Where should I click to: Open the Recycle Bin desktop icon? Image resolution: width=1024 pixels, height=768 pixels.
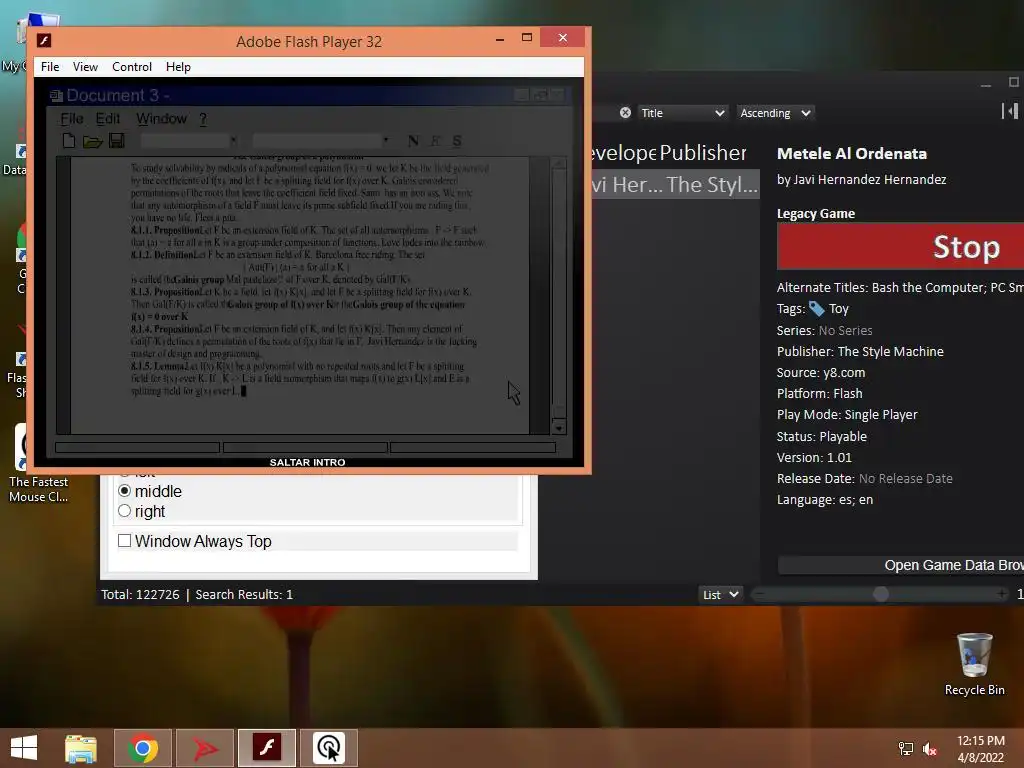[974, 664]
